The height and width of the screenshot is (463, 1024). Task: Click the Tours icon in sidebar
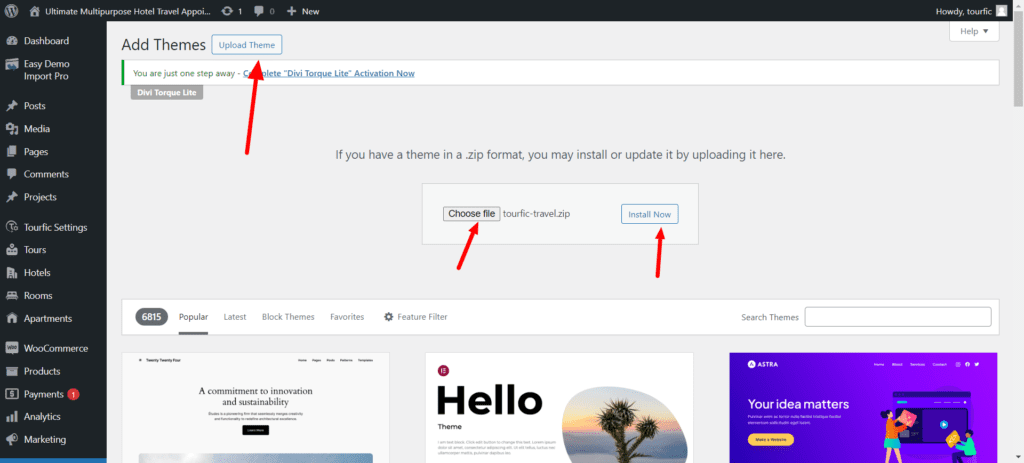pos(11,249)
